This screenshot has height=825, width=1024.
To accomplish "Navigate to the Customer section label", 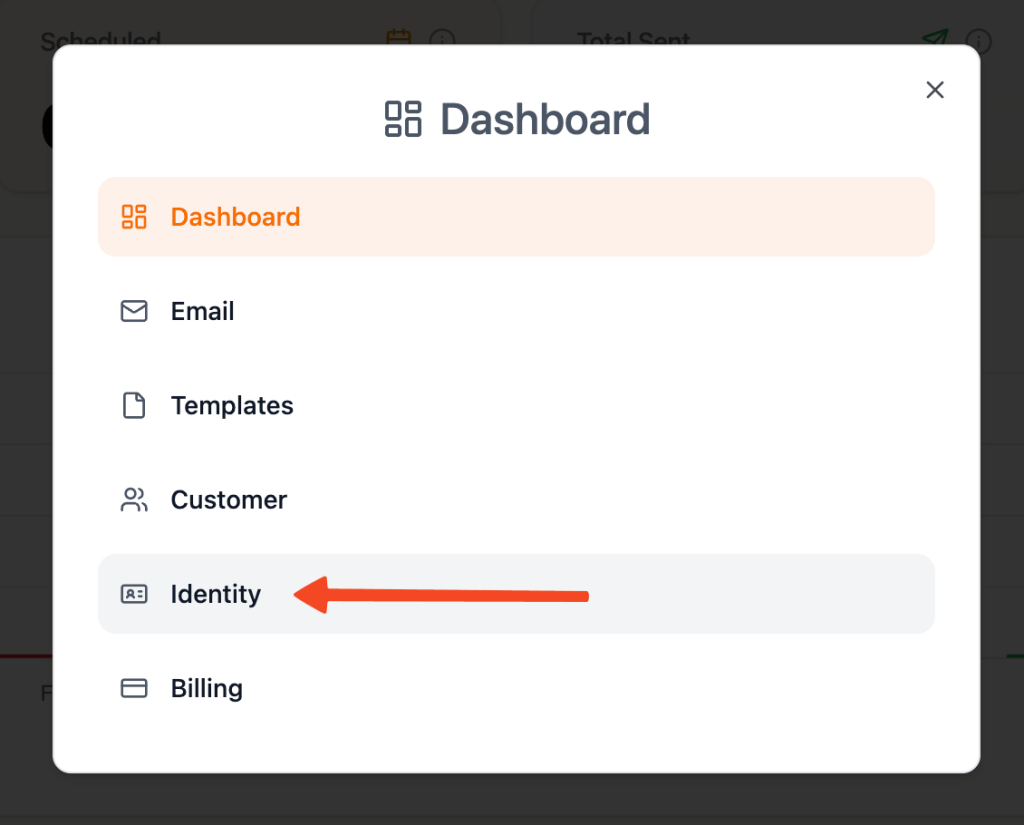I will (229, 500).
